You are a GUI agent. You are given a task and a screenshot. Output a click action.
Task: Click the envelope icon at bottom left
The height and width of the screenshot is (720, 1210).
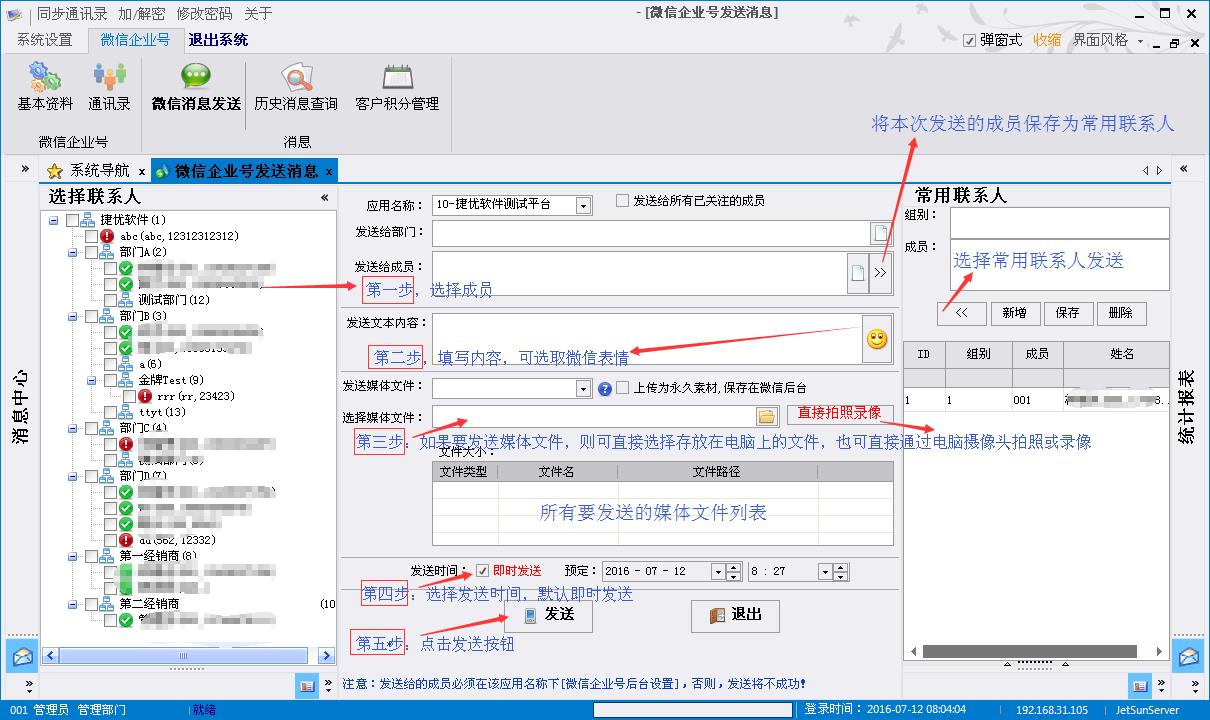coord(22,657)
